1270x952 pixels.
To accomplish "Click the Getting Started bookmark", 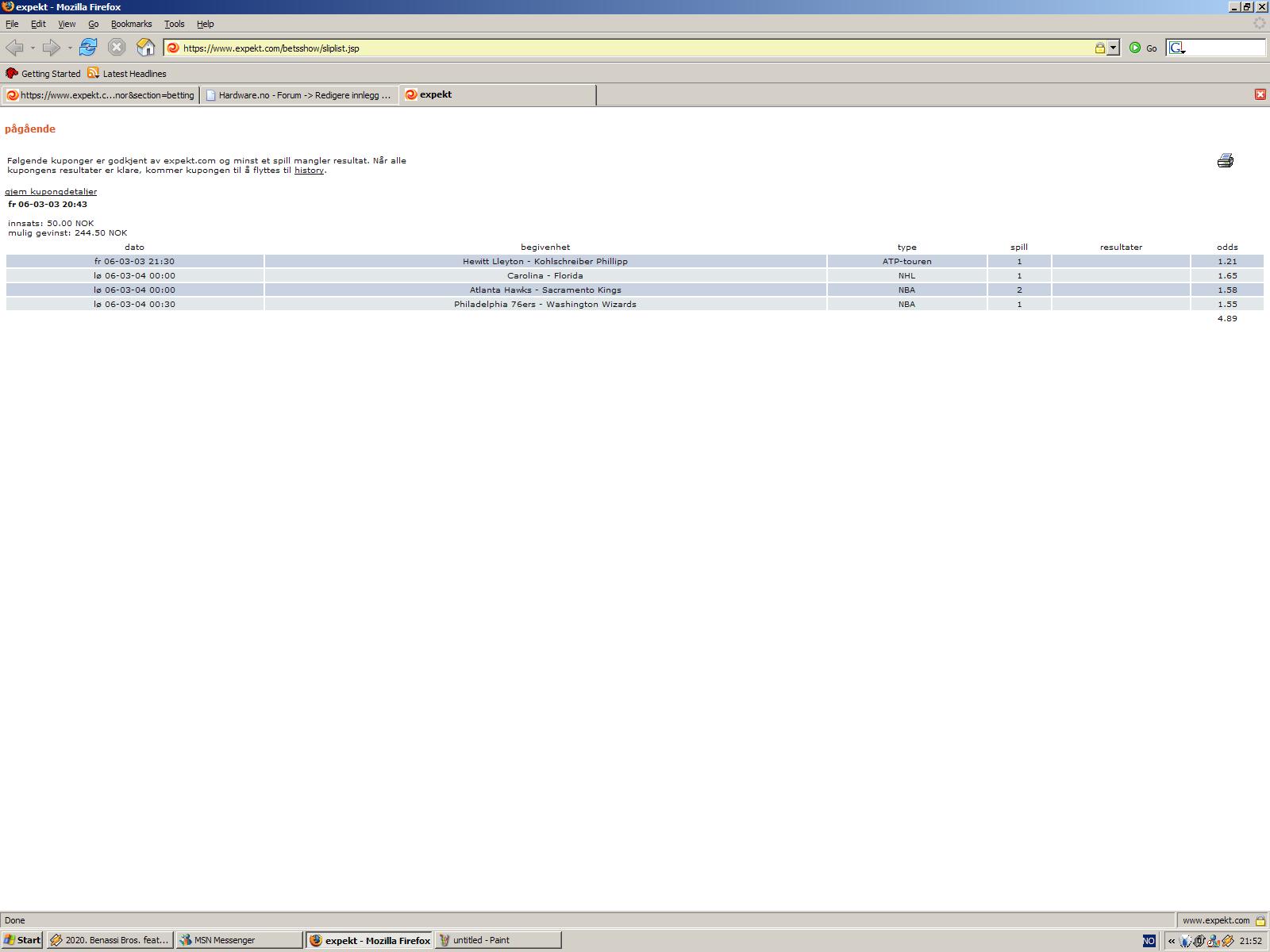I will (43, 73).
